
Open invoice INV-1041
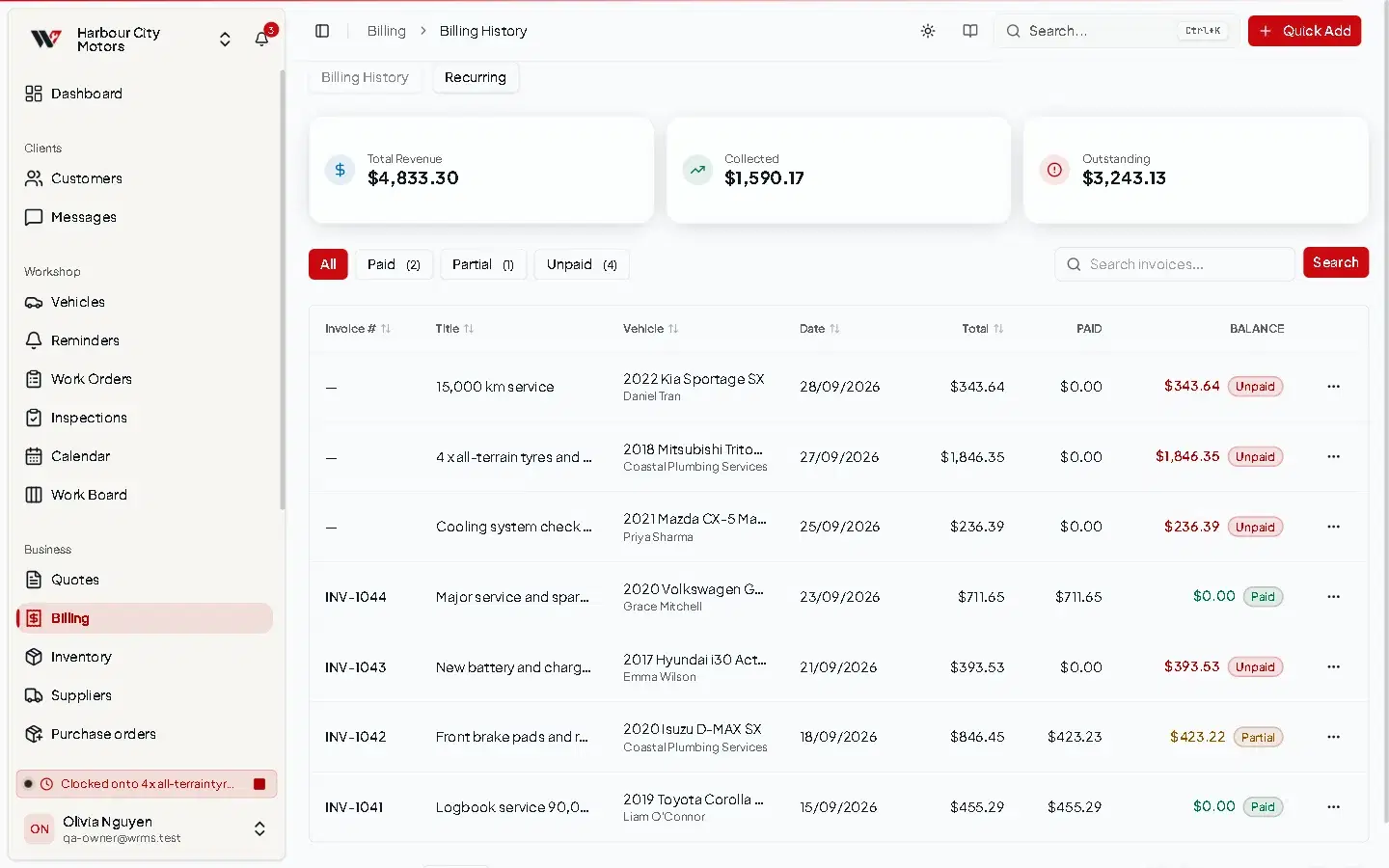coord(354,807)
